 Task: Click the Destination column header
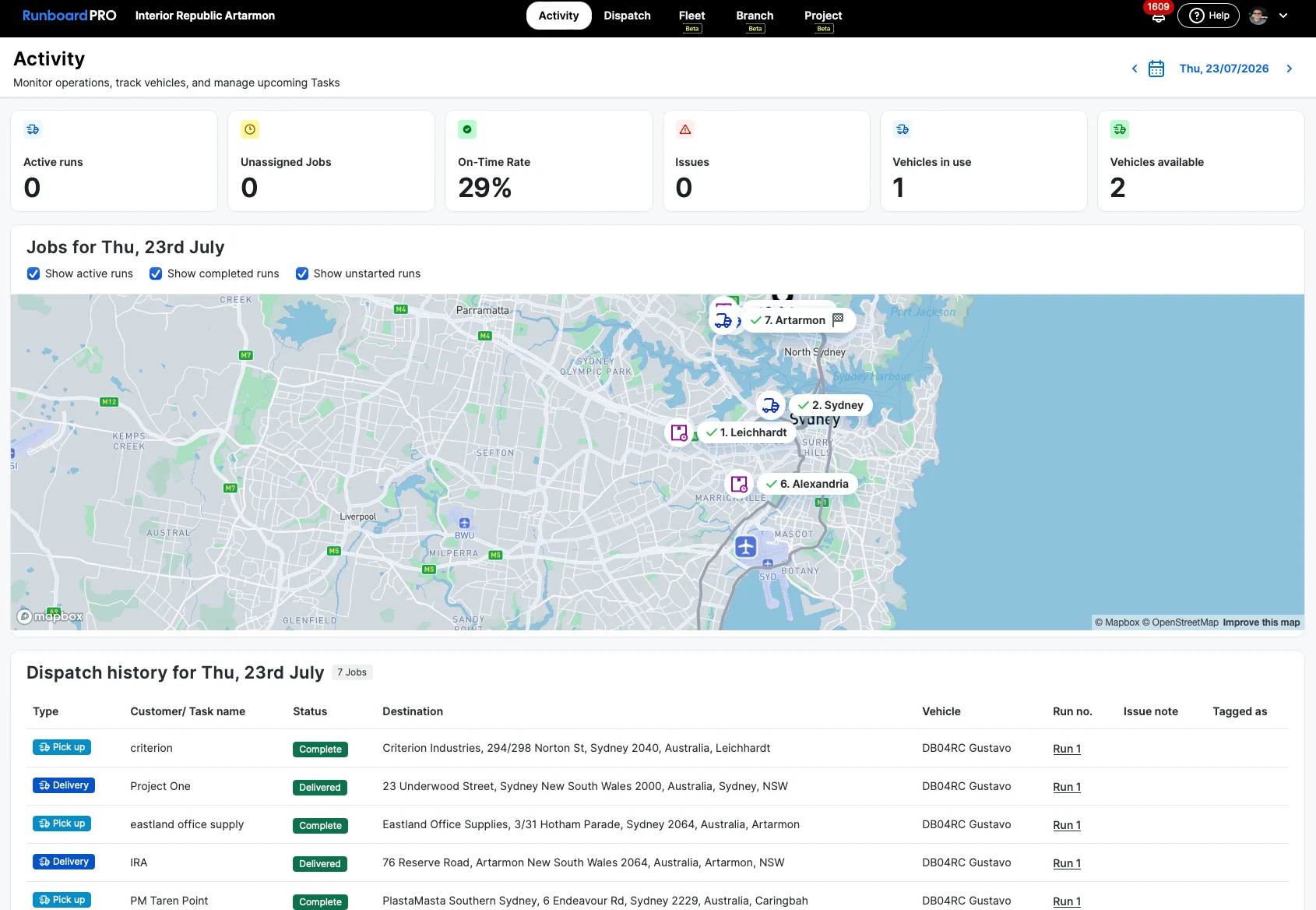413,711
